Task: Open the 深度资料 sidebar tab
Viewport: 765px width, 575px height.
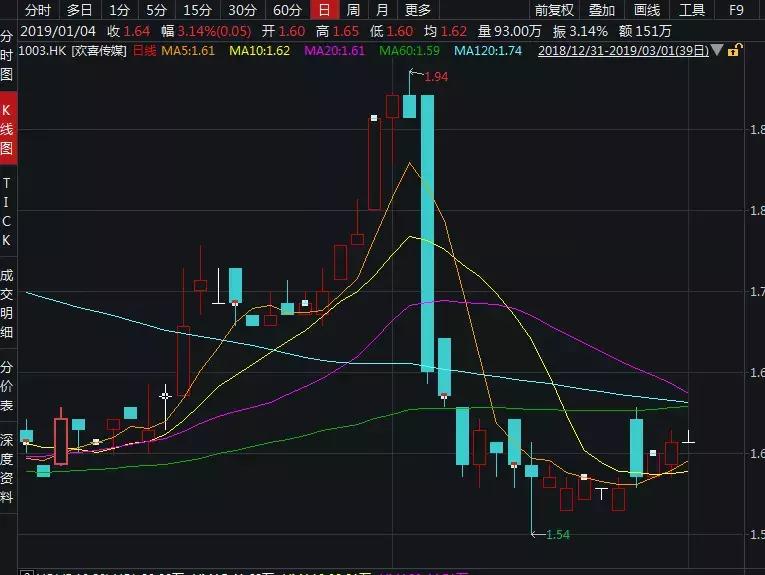Action: (x=6, y=468)
